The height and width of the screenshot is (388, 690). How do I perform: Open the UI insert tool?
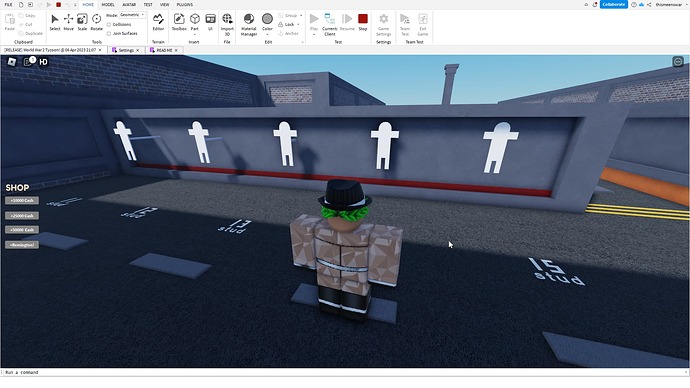point(210,22)
